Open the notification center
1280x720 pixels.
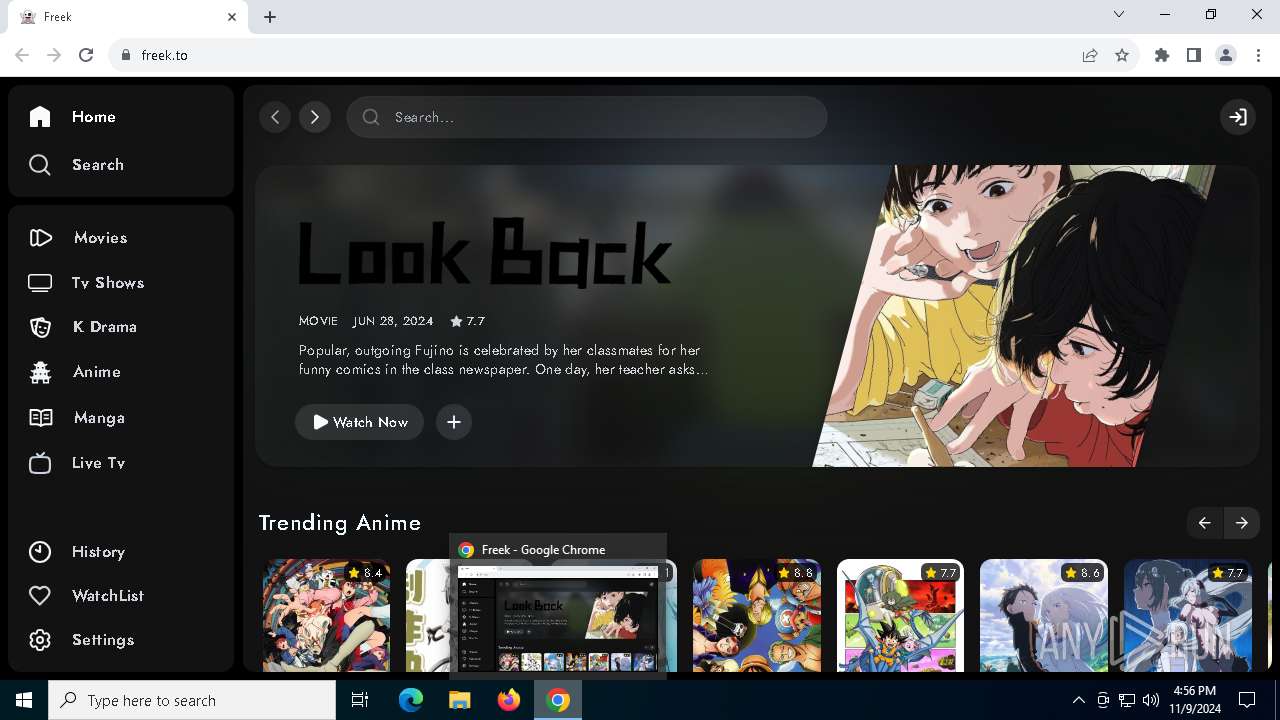click(x=1247, y=700)
